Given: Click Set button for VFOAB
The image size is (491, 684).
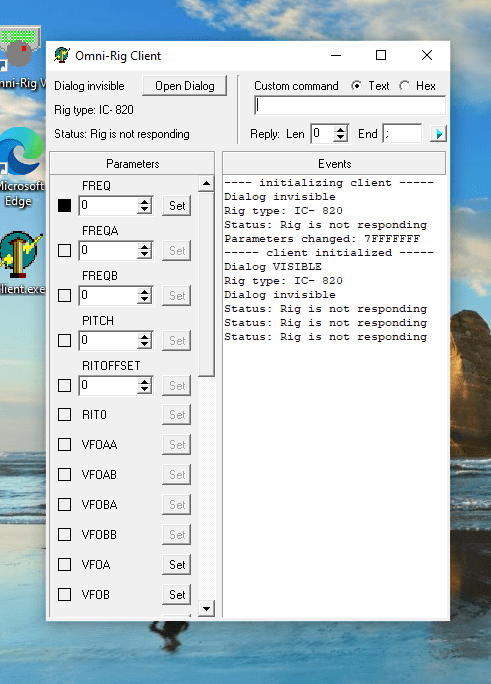Looking at the screenshot, I should coord(177,475).
